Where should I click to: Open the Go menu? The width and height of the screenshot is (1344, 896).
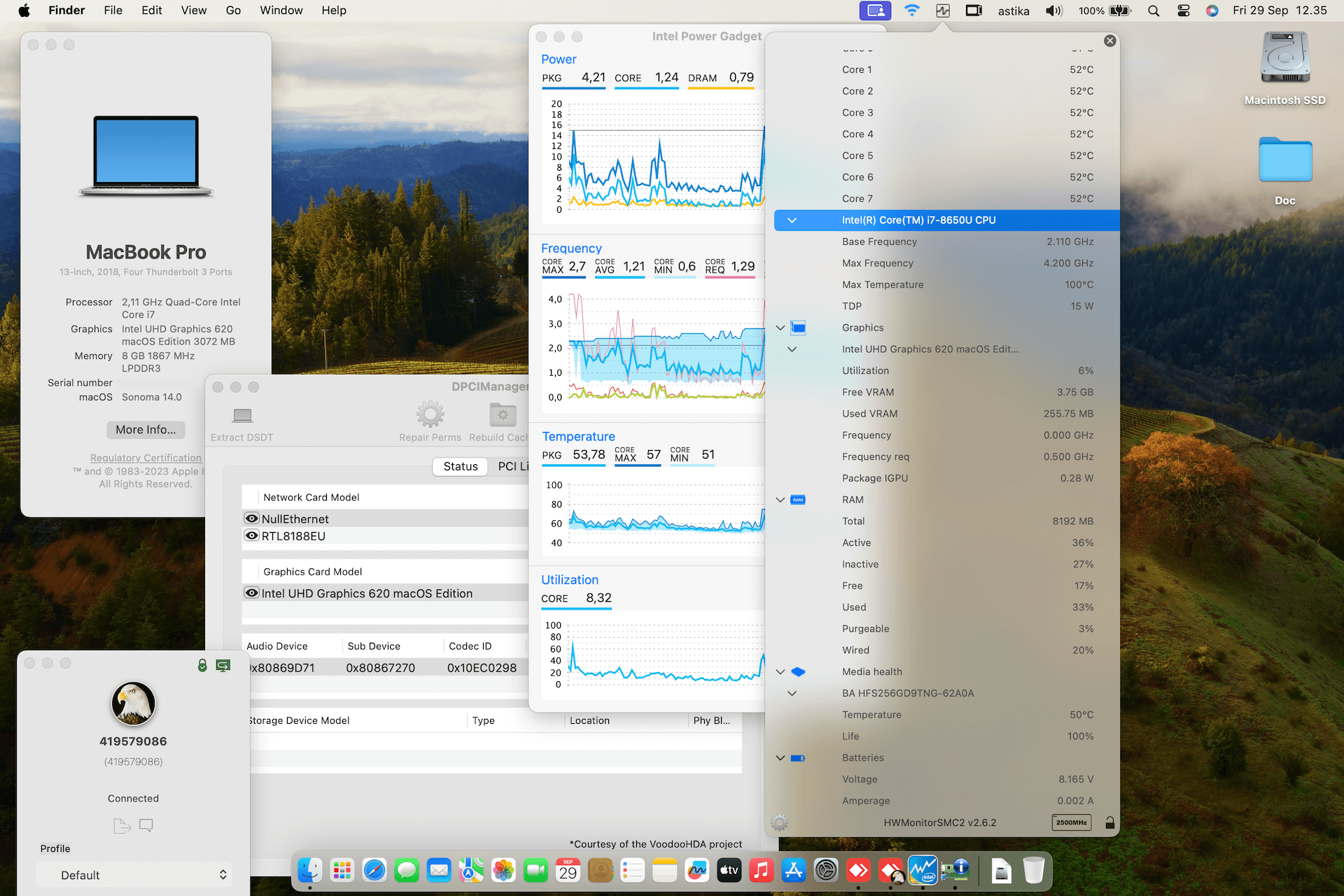233,10
